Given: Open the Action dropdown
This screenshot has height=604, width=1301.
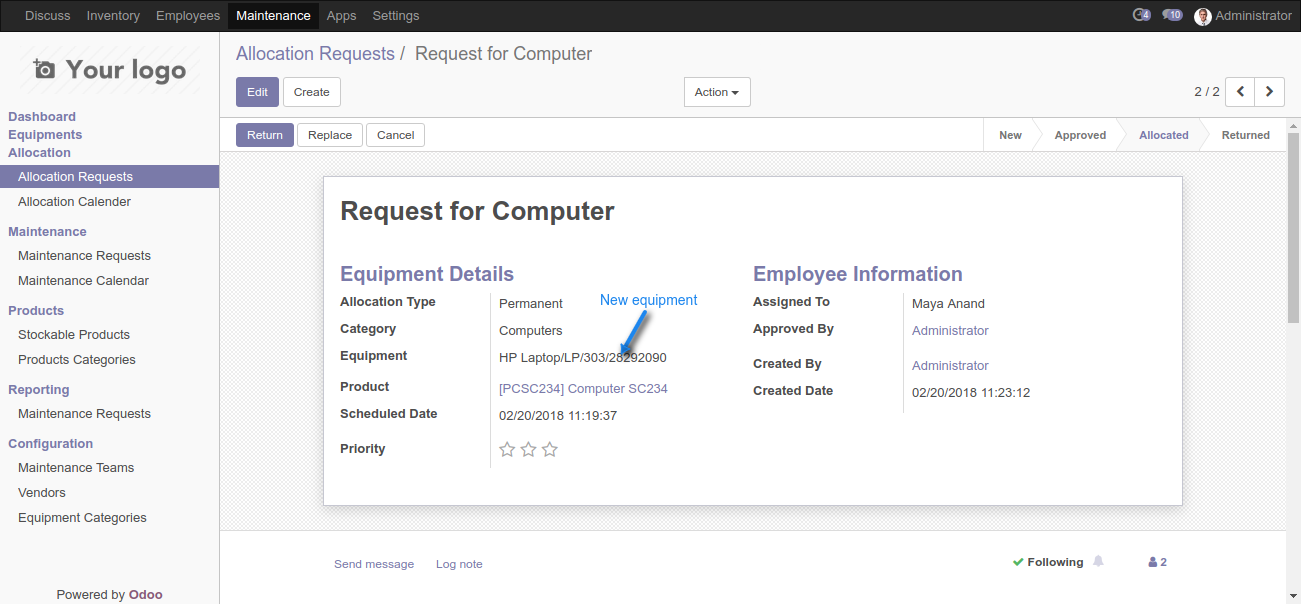Looking at the screenshot, I should tap(717, 92).
